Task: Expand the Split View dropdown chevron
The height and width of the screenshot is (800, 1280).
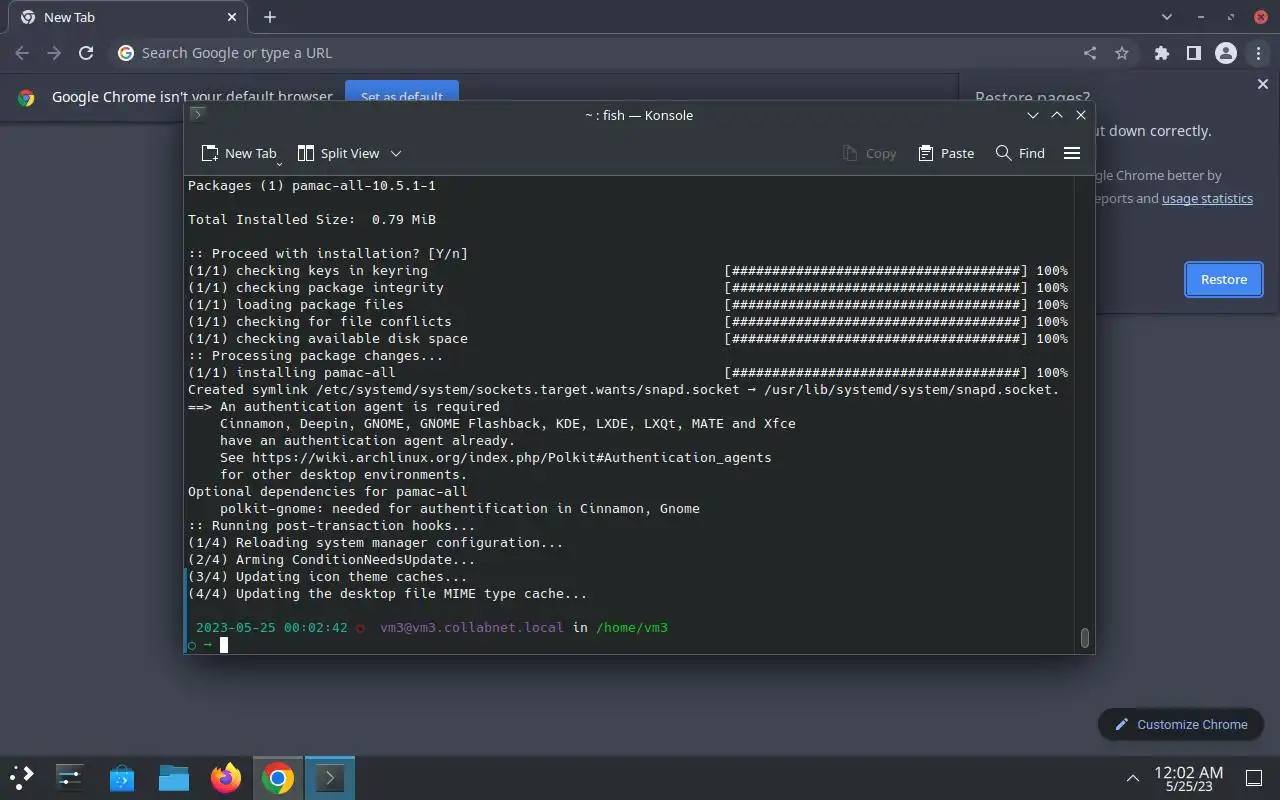Action: tap(396, 153)
